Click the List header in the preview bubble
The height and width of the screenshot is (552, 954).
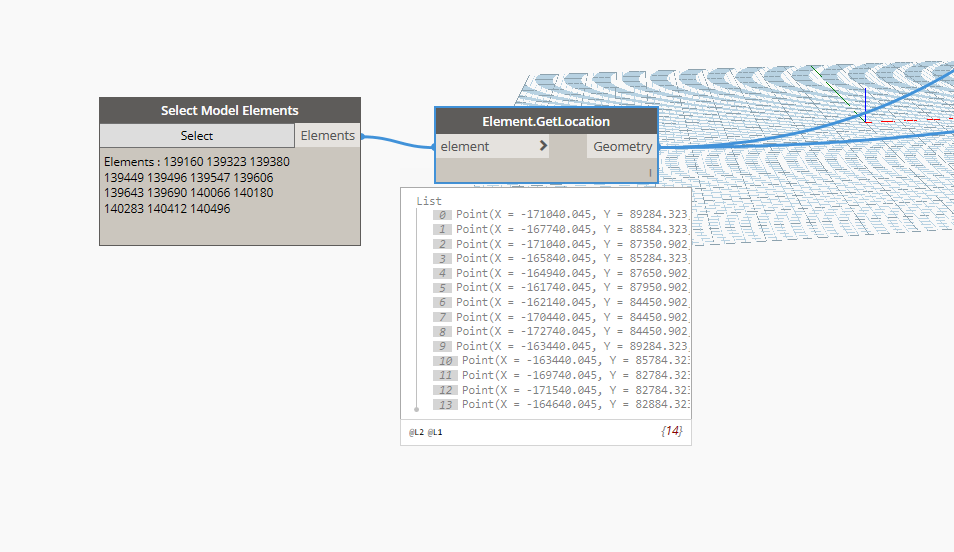pos(429,201)
